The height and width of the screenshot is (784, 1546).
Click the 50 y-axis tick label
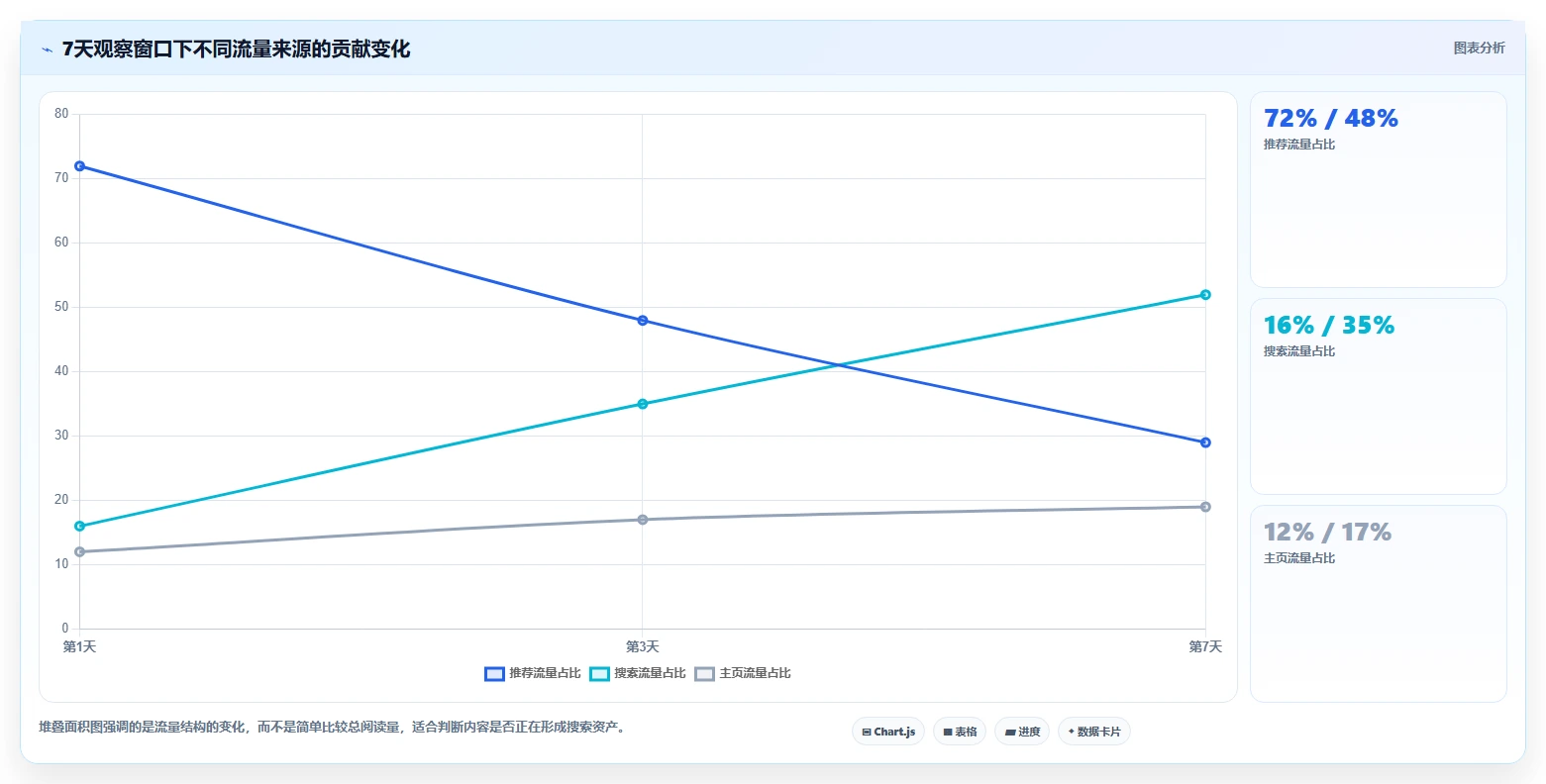[61, 307]
